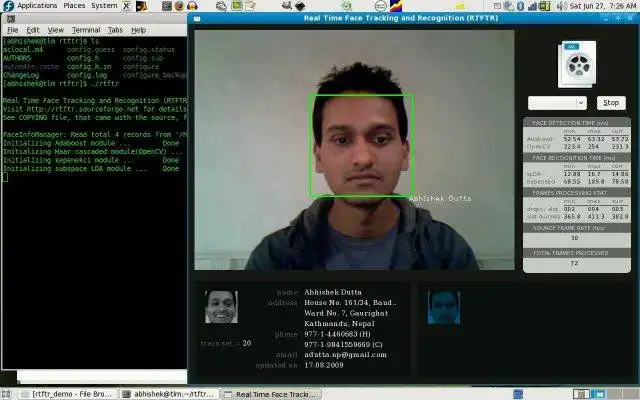Click the phone number ending (C)
Screen dimensions: 640x400
343,344
